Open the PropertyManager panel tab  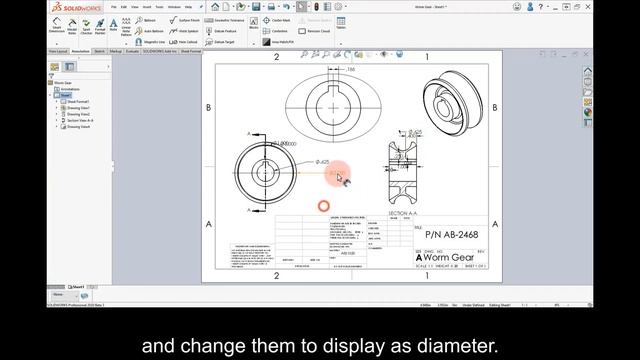(69, 67)
